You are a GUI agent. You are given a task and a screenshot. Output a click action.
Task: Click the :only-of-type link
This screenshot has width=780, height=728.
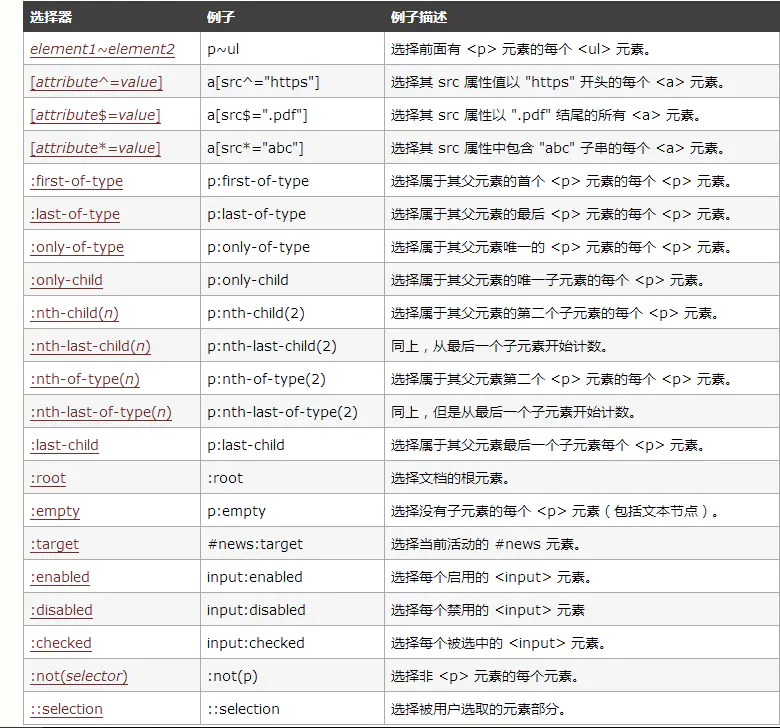pos(77,247)
